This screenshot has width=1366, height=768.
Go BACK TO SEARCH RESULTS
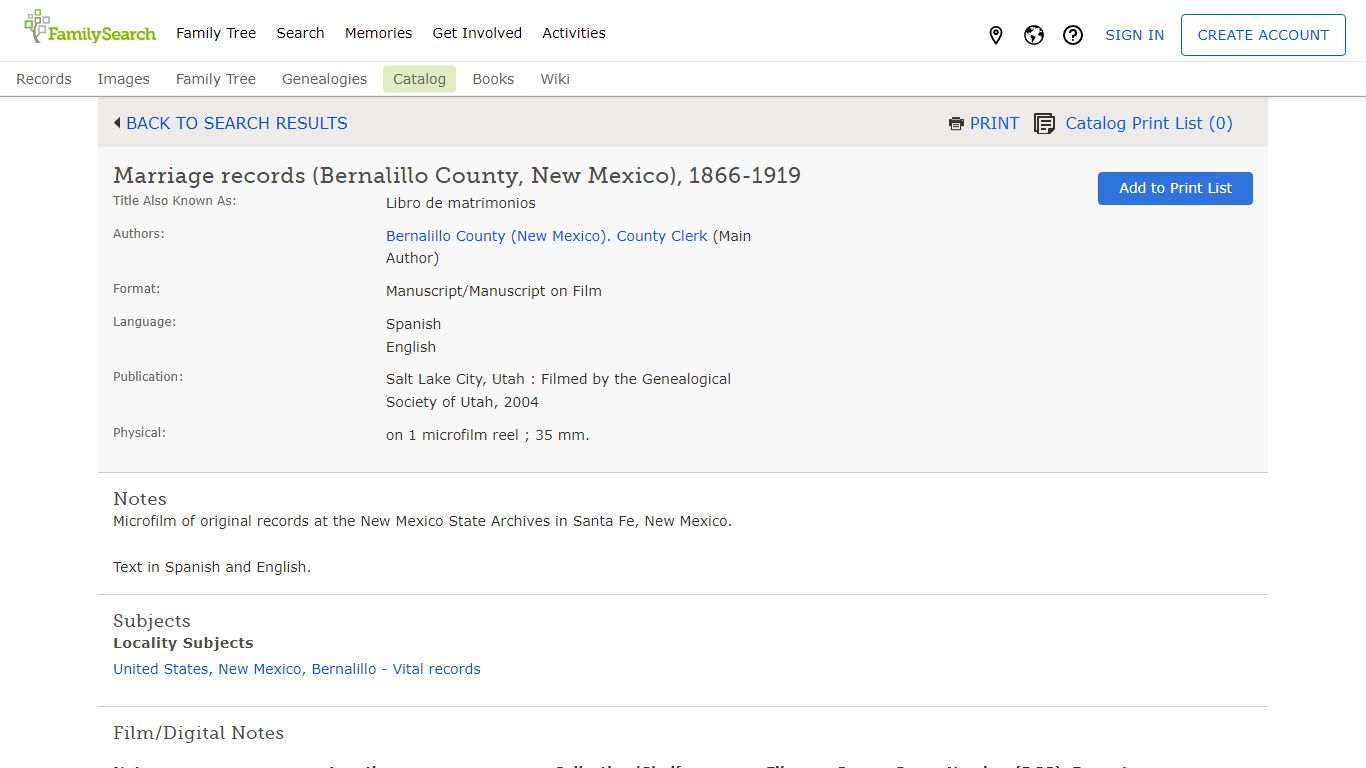pos(237,123)
